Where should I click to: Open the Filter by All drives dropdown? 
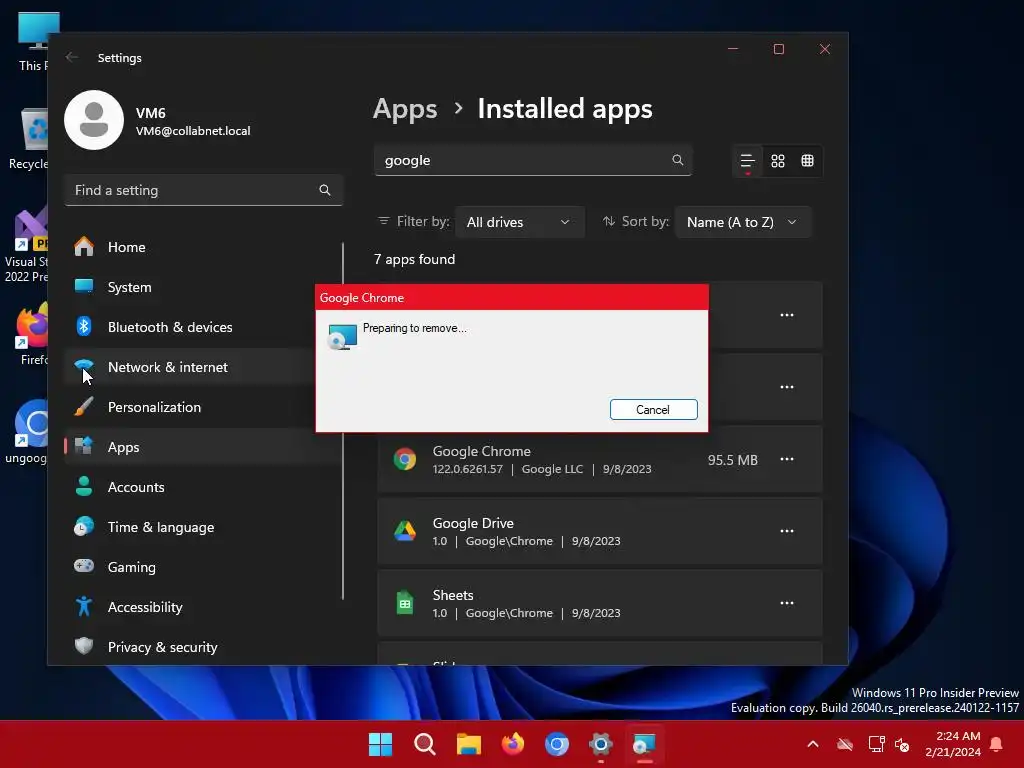coord(519,222)
